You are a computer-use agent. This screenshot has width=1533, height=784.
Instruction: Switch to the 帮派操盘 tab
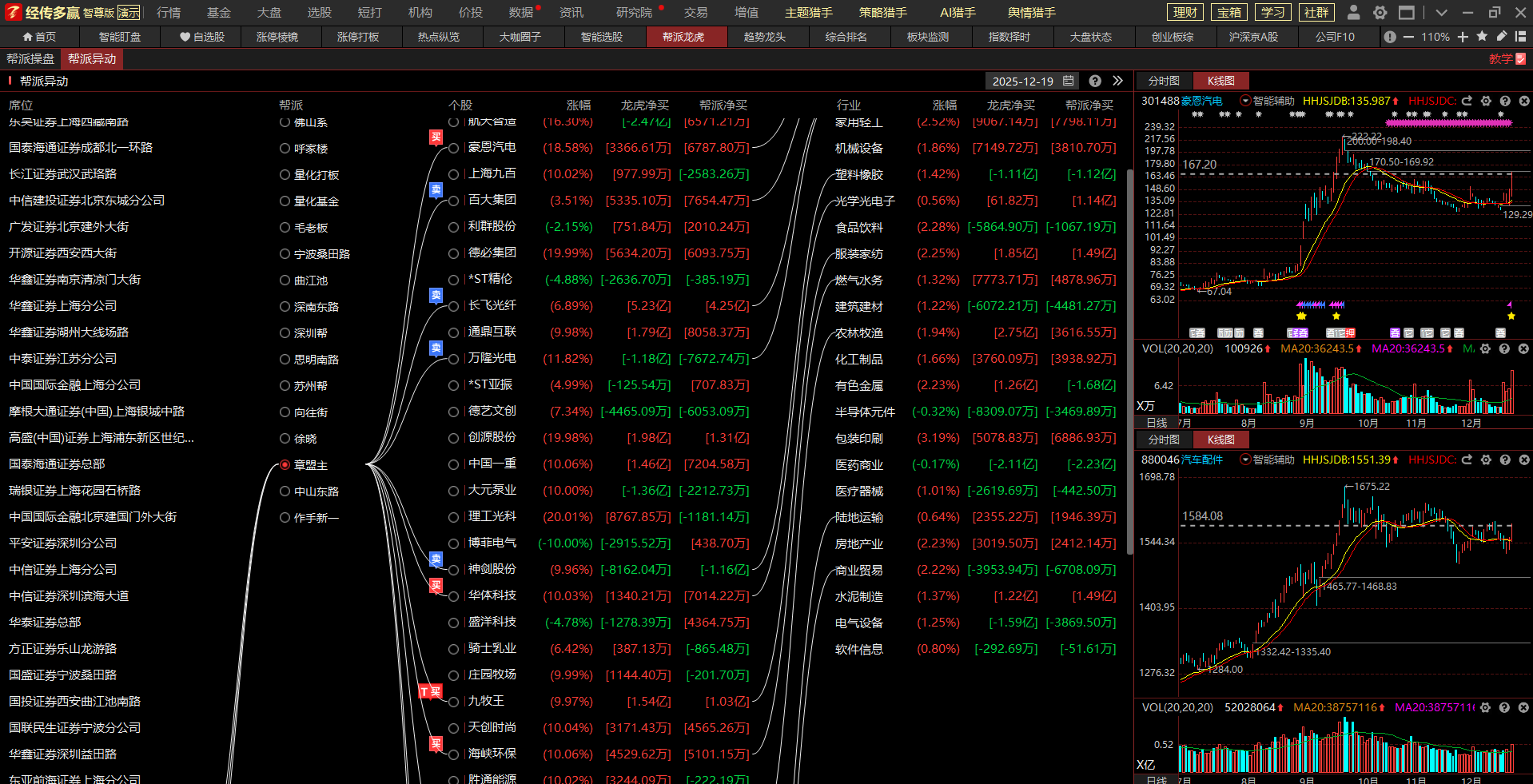(x=30, y=59)
